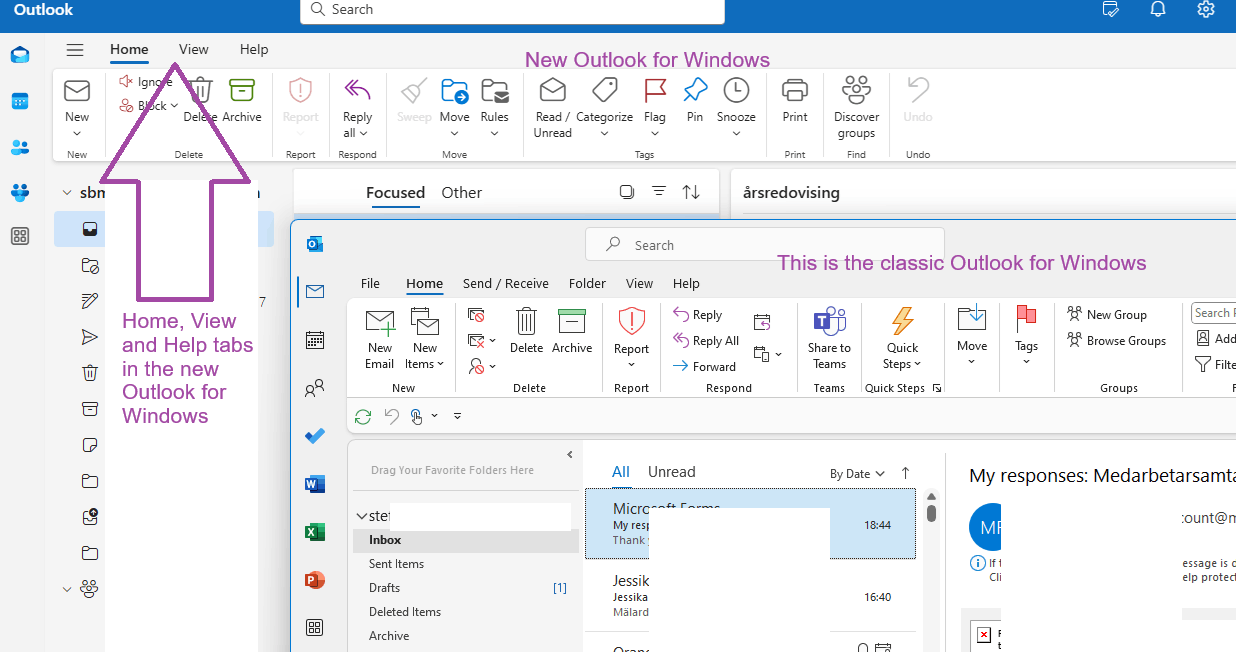Click Ignore in new Outlook ribbon
This screenshot has width=1239, height=652.
pos(145,82)
